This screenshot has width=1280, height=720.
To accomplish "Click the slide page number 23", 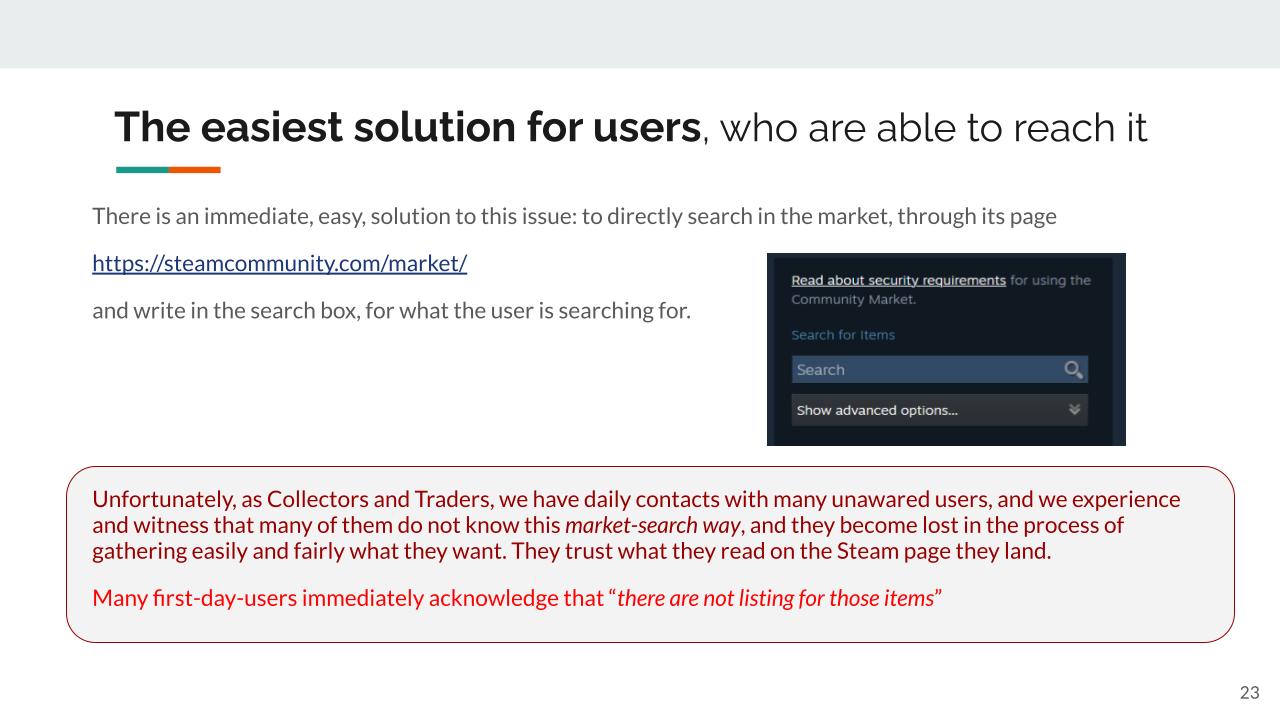I will click(1249, 693).
